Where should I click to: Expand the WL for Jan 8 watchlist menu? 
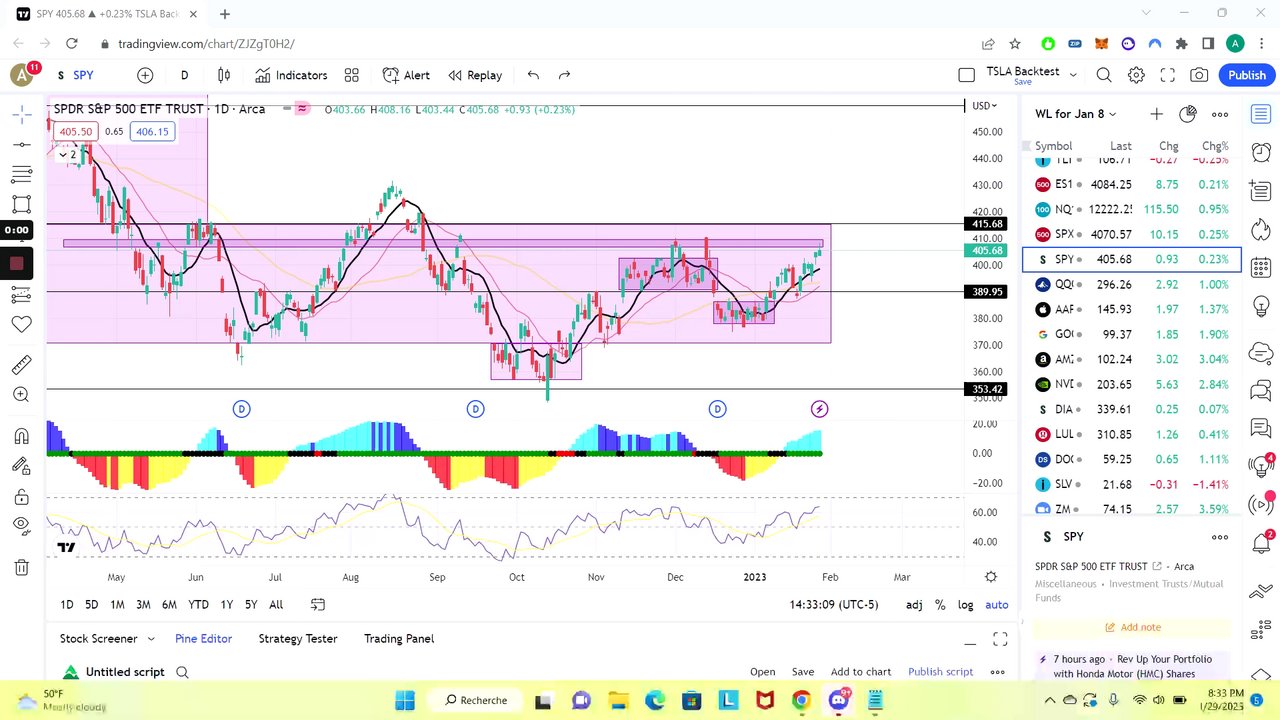point(1076,114)
